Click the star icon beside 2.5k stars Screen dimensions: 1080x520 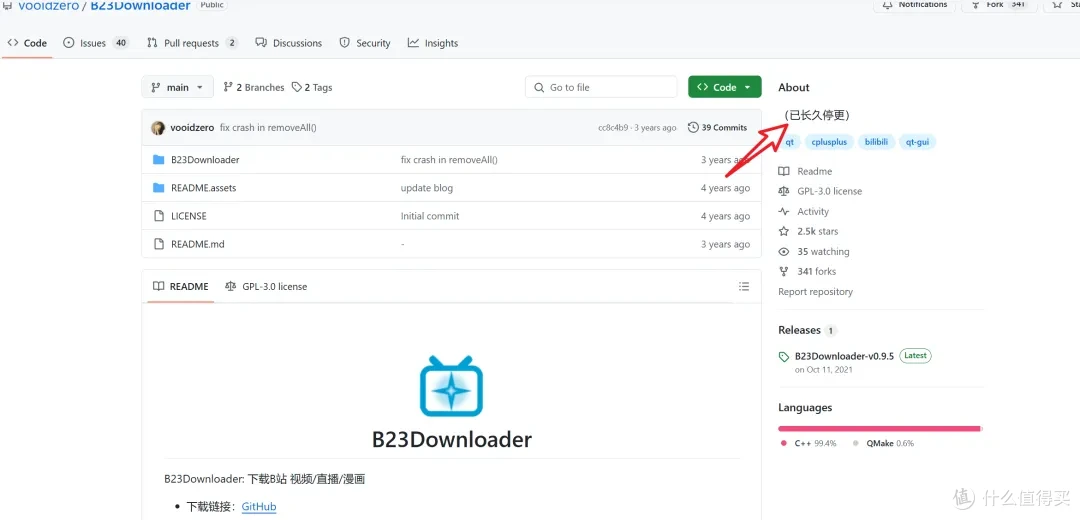[784, 231]
